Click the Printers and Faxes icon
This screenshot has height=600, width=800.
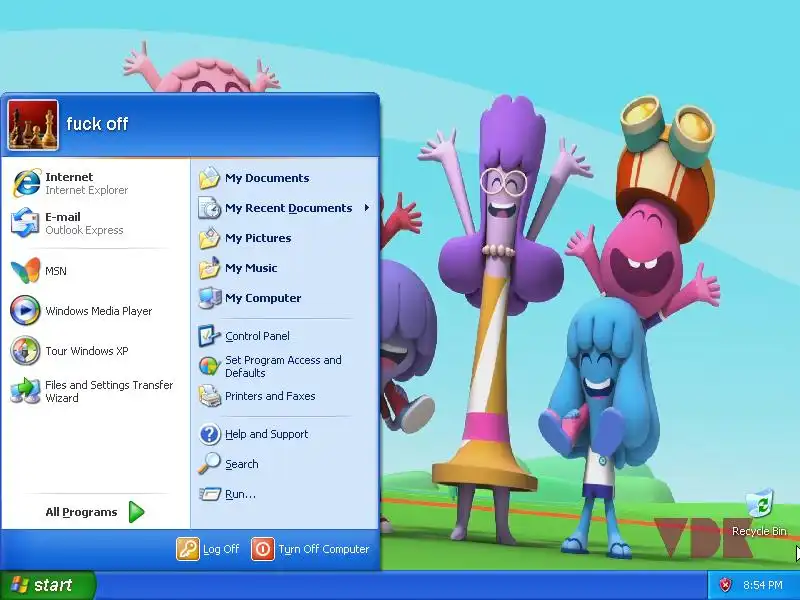[209, 396]
